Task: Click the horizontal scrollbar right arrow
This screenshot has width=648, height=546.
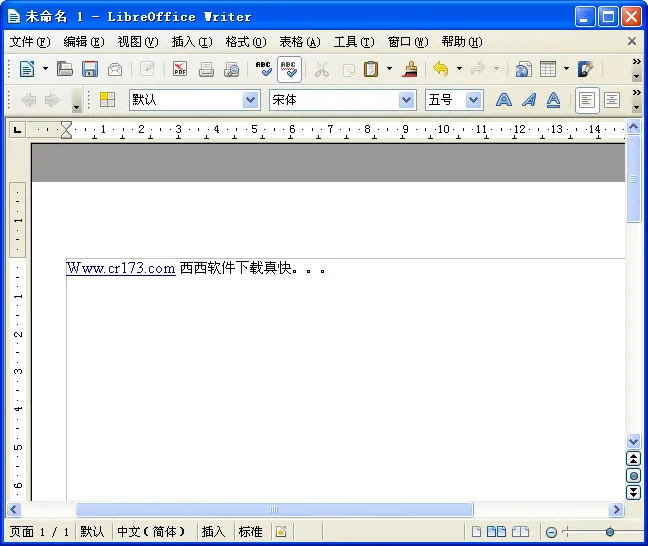Action: [x=616, y=509]
